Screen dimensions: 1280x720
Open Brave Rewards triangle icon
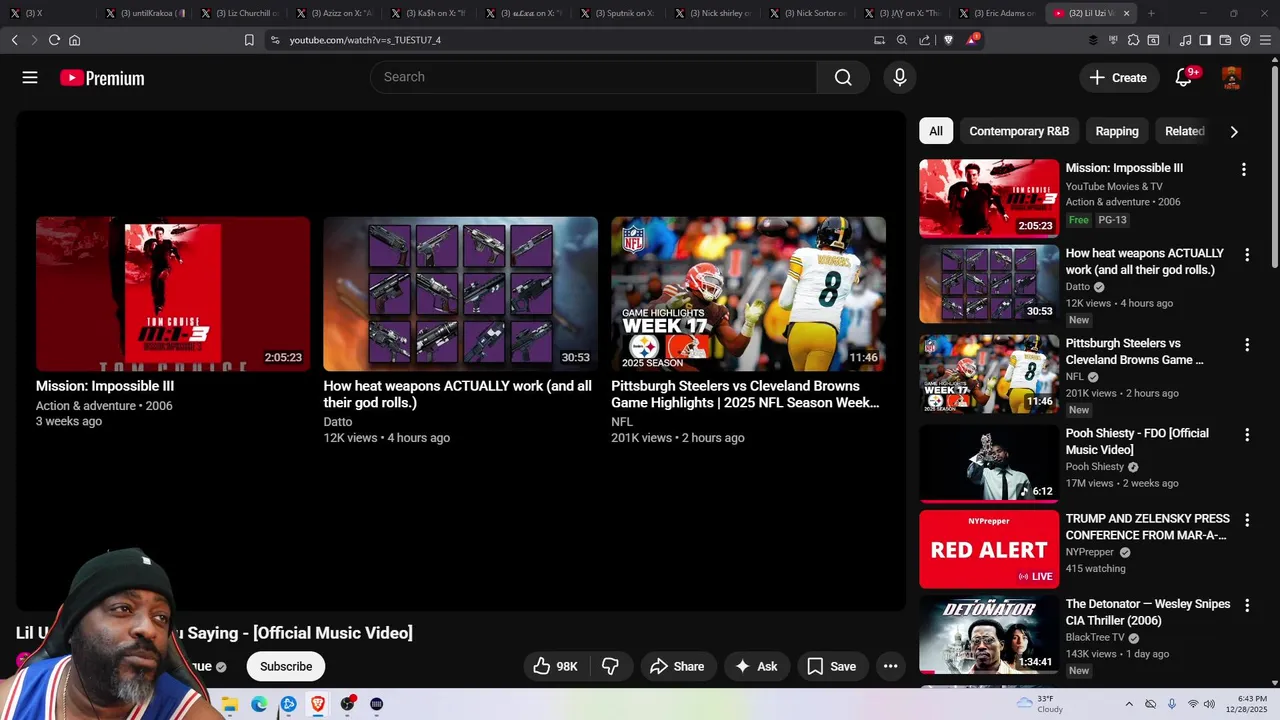click(972, 40)
